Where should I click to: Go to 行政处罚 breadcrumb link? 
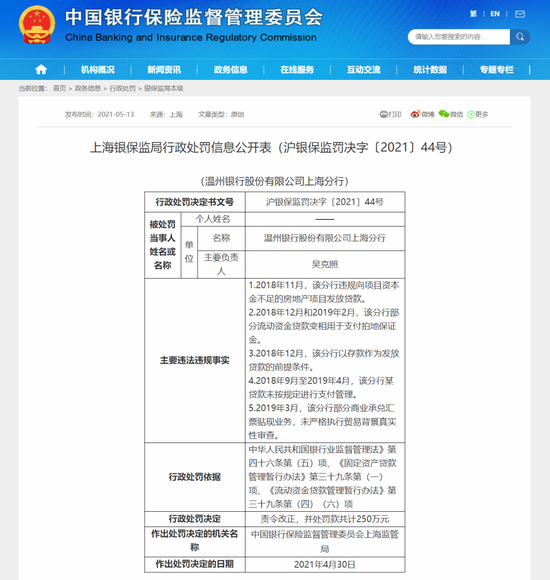pyautogui.click(x=122, y=88)
